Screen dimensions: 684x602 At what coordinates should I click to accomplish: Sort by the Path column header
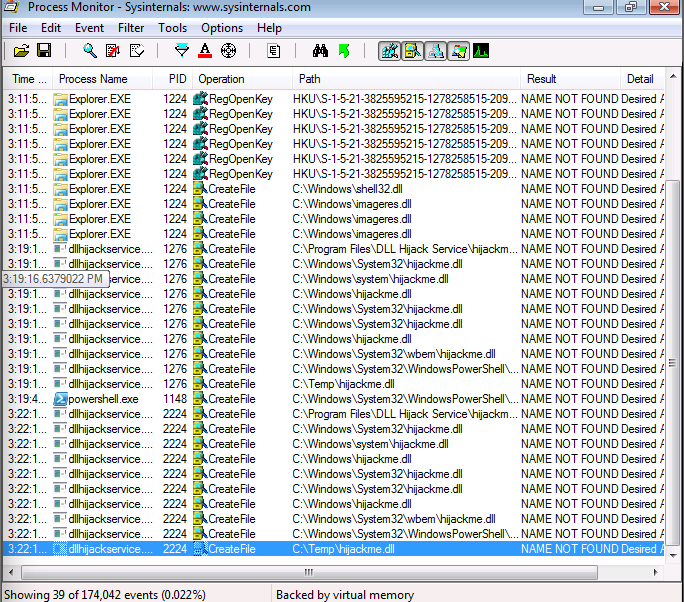click(406, 79)
